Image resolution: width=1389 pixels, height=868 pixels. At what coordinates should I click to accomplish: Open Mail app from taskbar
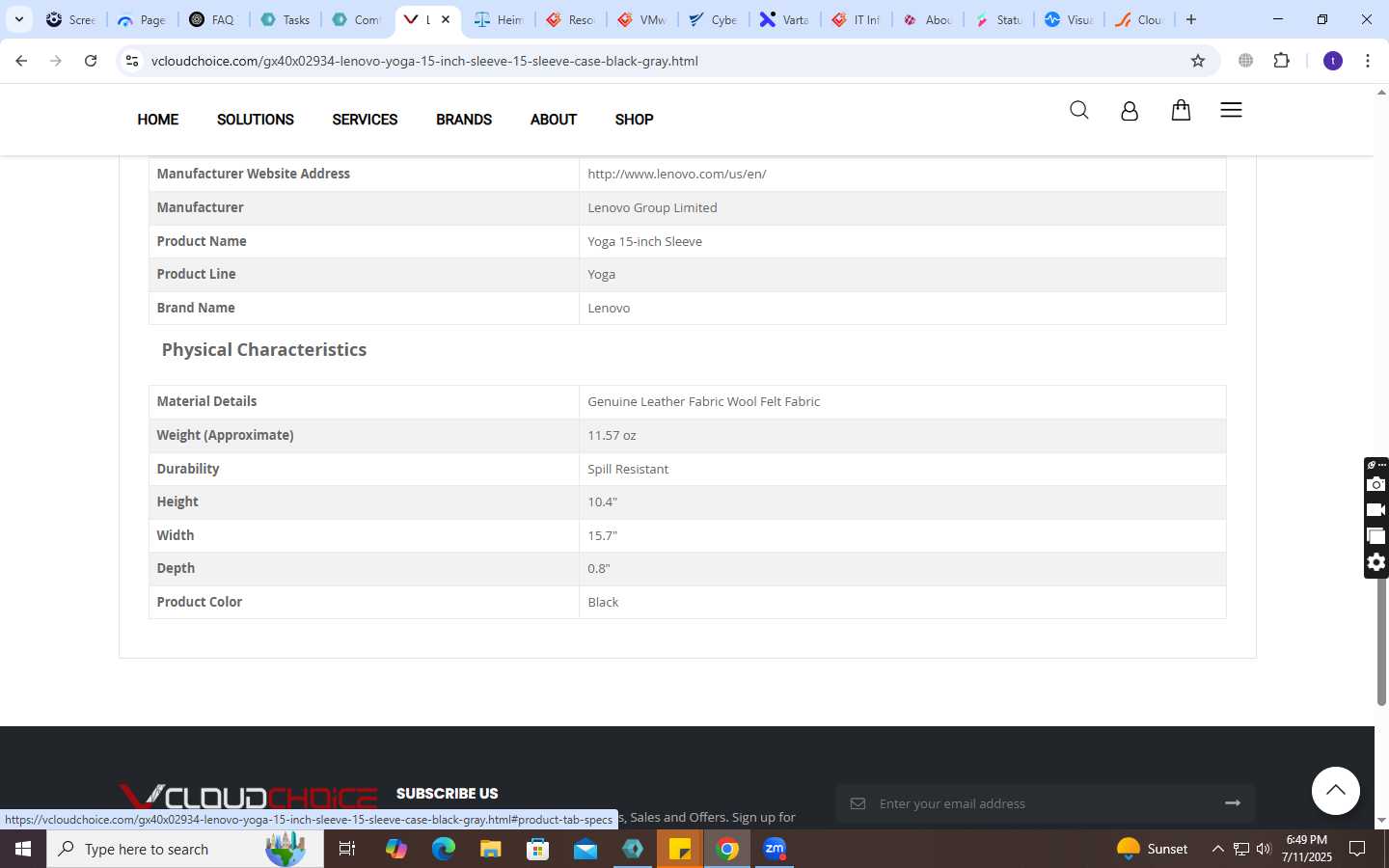coord(586,849)
